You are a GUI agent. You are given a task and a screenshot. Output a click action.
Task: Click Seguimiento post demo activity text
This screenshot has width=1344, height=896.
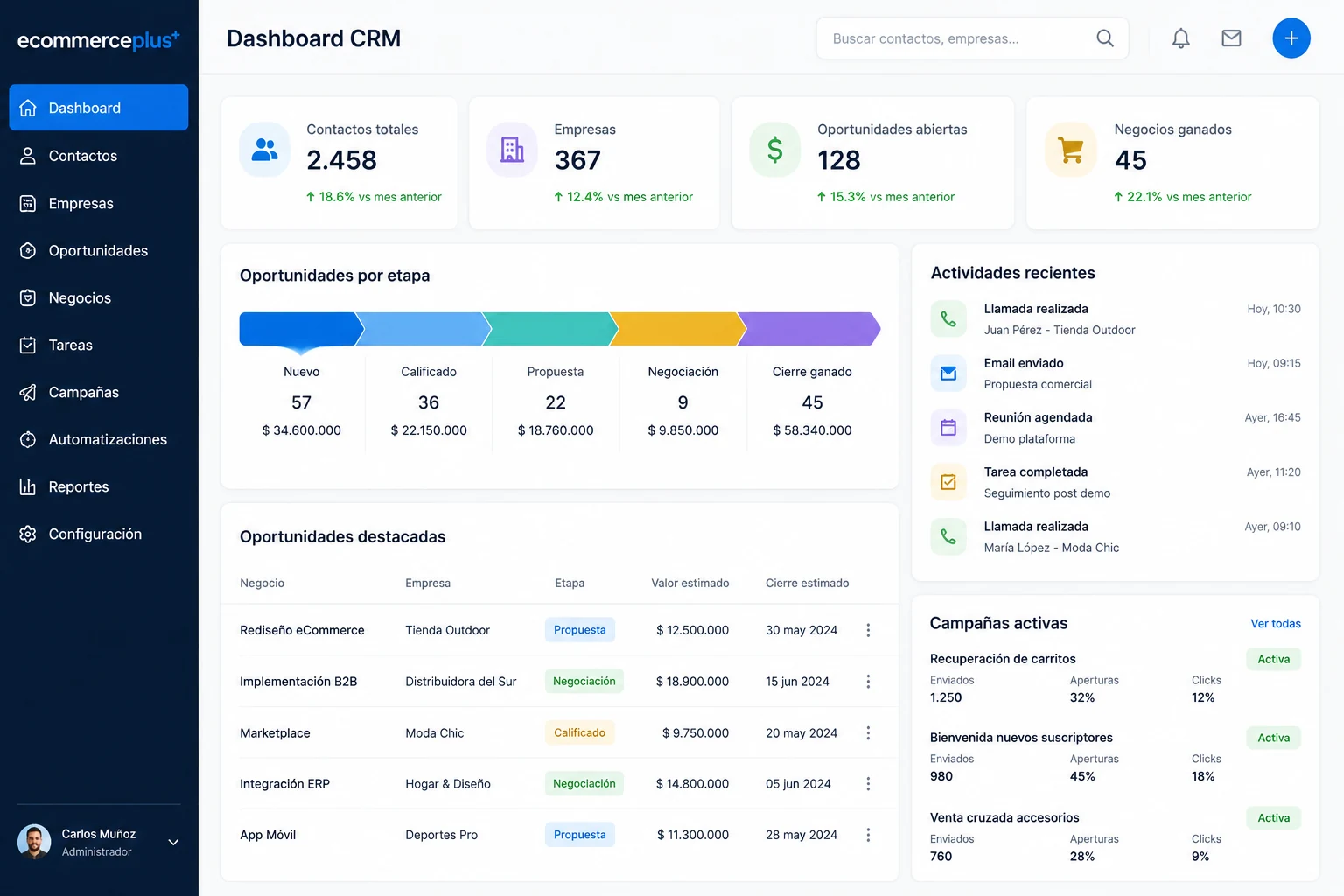[x=1046, y=493]
